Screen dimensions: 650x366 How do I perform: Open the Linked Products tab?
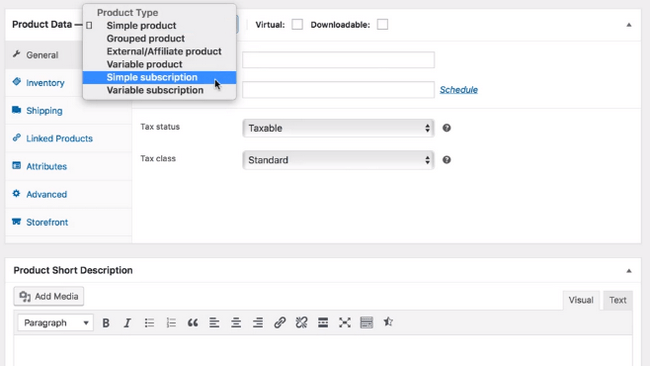[x=68, y=138]
